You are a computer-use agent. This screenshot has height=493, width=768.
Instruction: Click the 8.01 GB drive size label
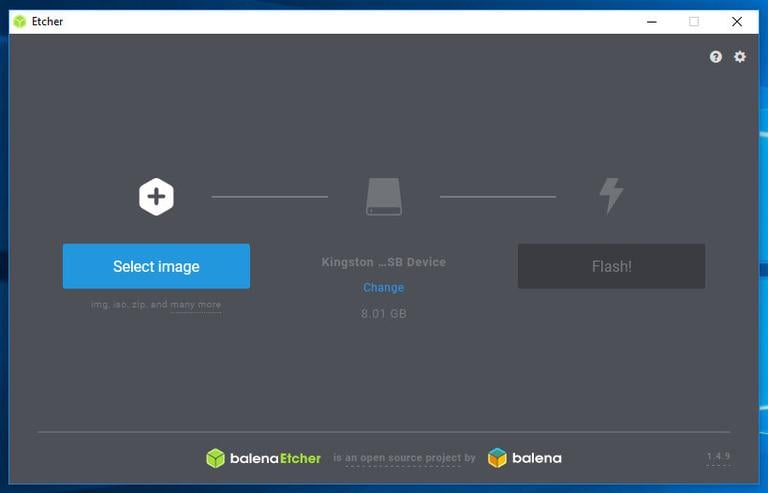click(x=384, y=314)
